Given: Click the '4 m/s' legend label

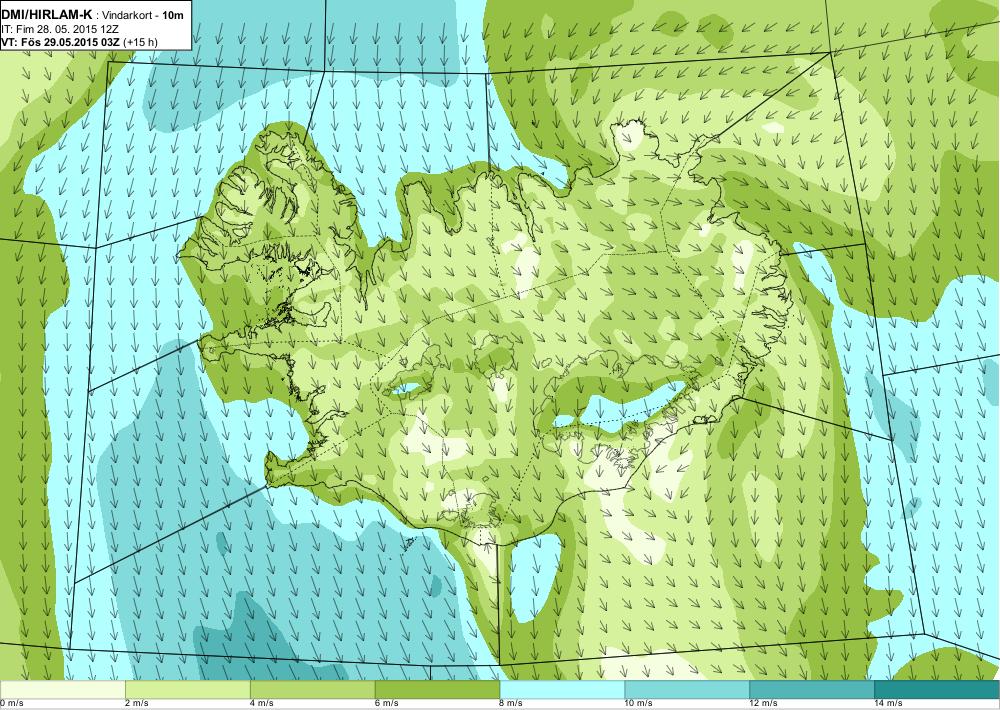Looking at the screenshot, I should [x=262, y=704].
